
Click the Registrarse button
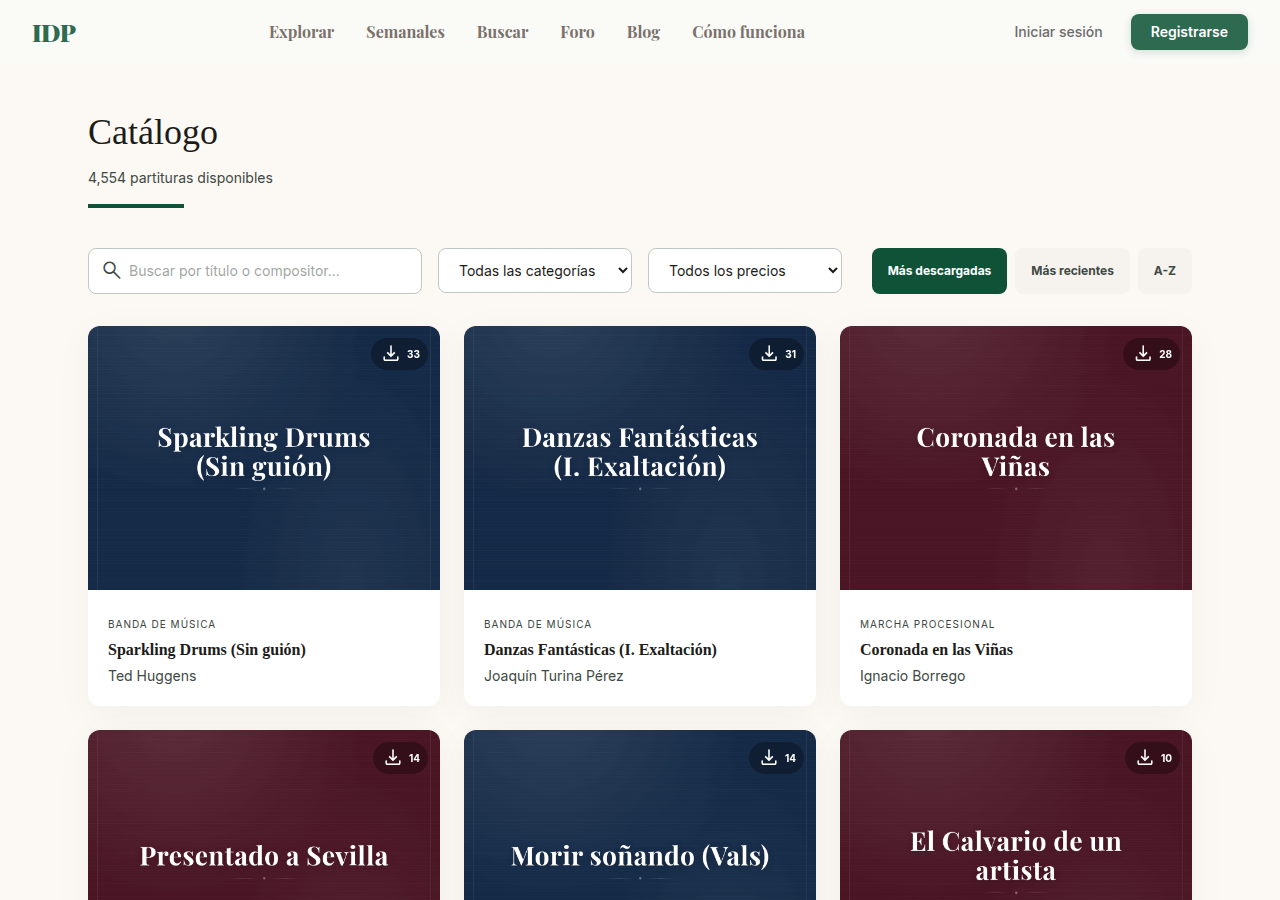tap(1189, 32)
